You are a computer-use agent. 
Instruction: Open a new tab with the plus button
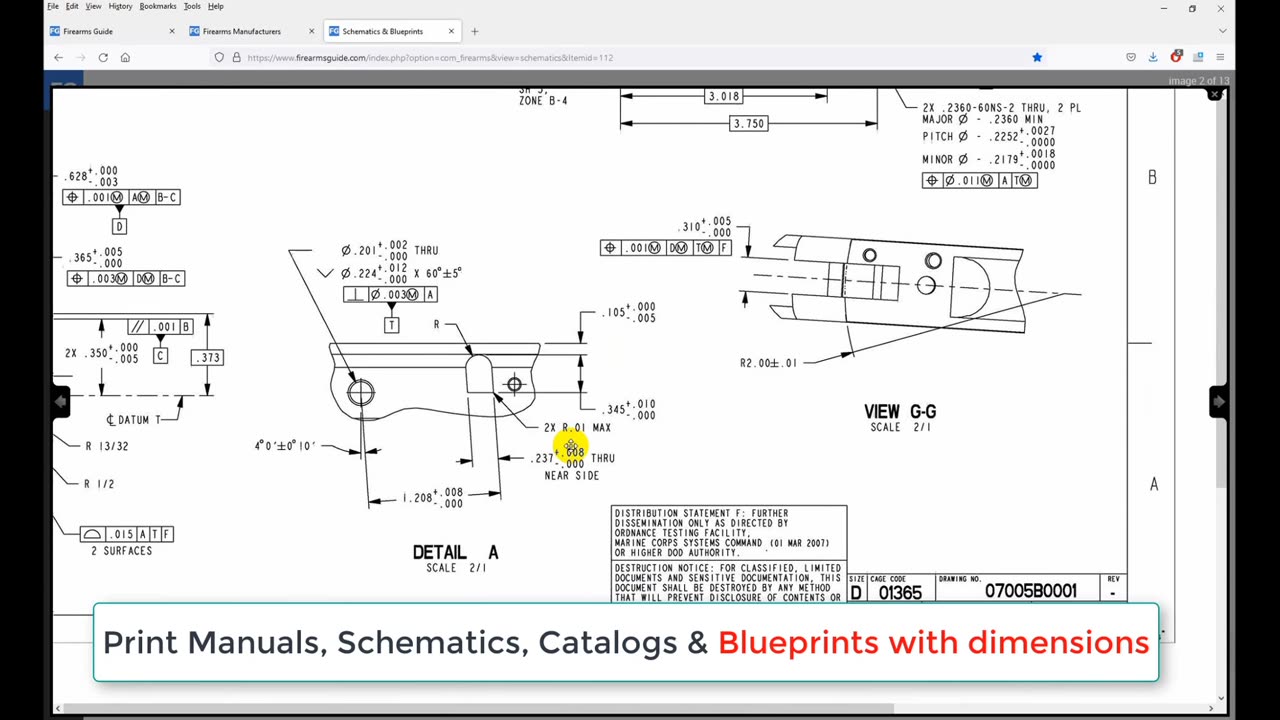(x=474, y=31)
